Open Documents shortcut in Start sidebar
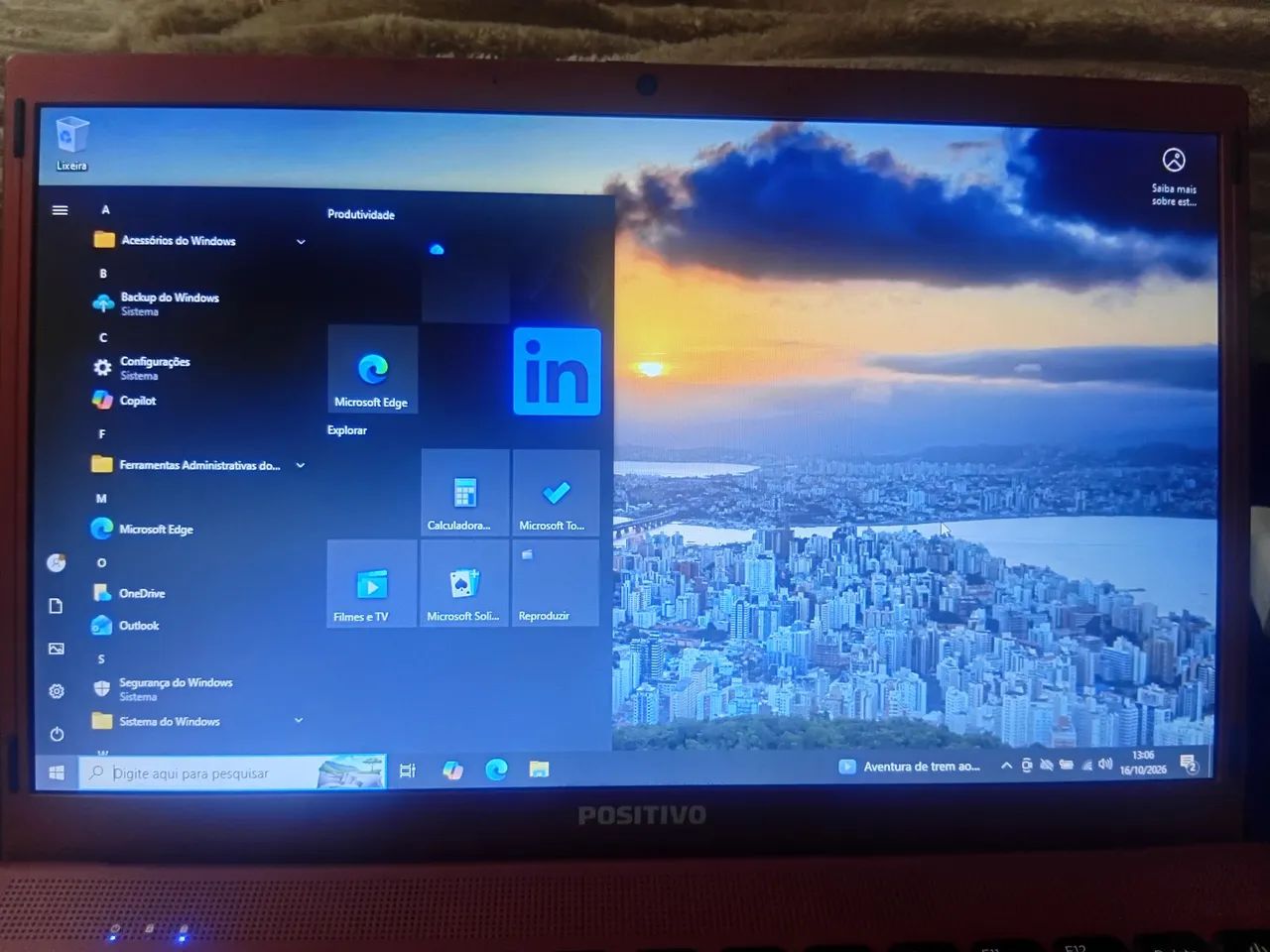This screenshot has height=952, width=1270. (x=56, y=606)
